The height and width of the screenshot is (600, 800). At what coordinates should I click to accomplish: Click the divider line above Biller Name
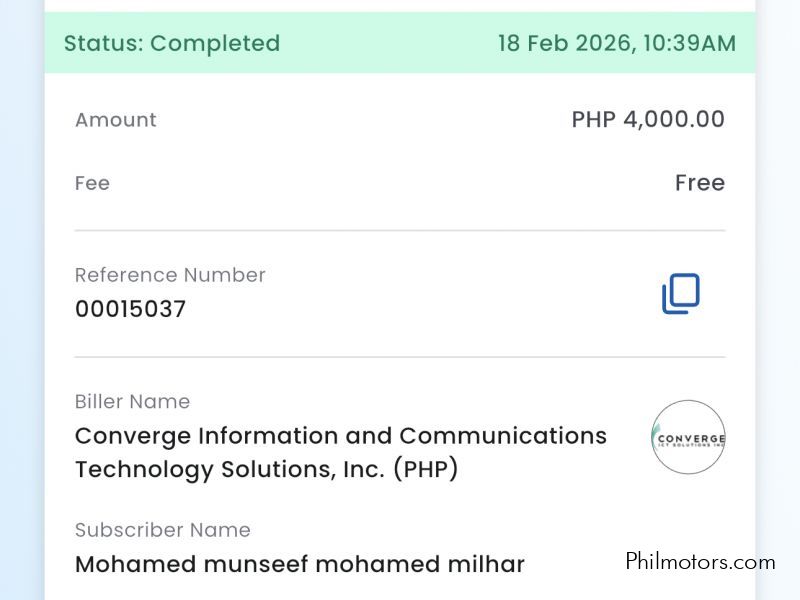pyautogui.click(x=400, y=357)
